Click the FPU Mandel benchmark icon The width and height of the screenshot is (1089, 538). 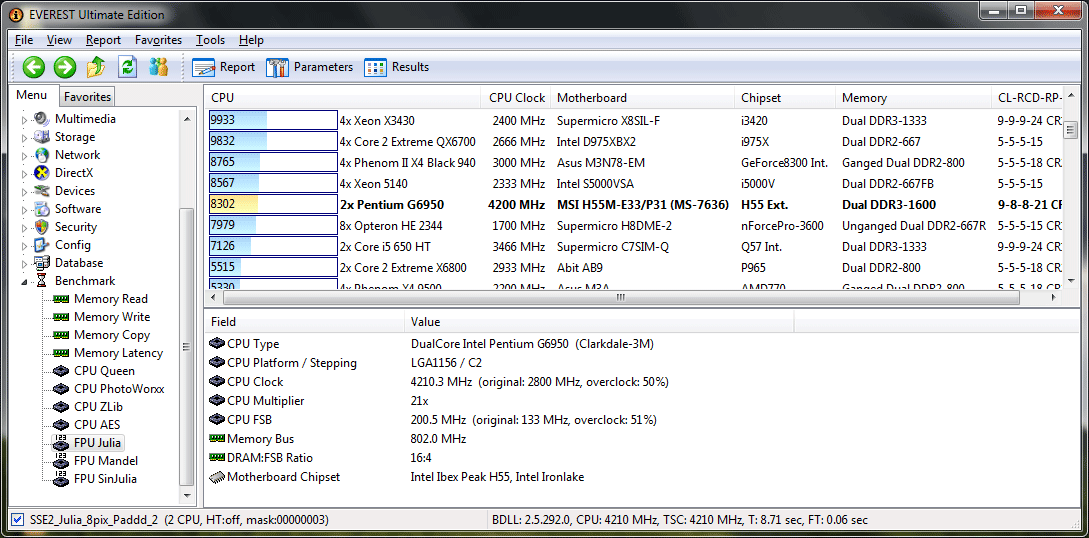[61, 460]
